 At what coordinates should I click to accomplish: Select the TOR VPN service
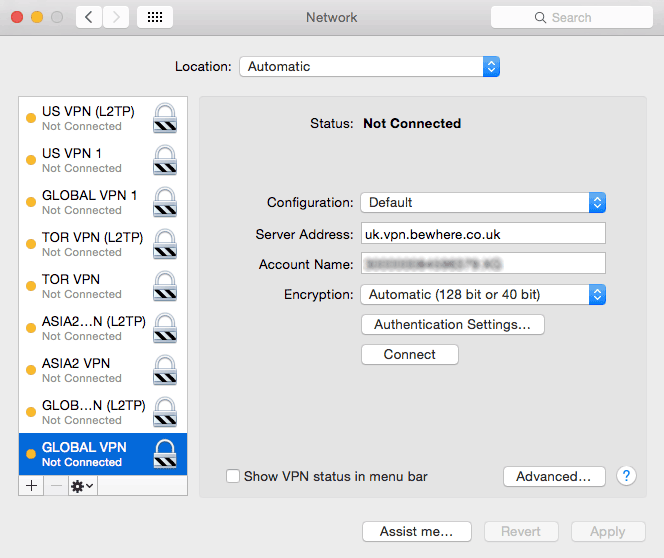pos(103,286)
